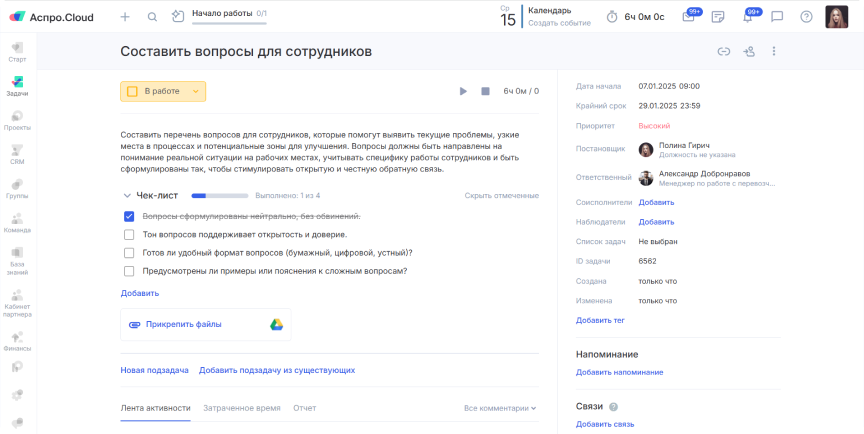Collapse the Чек-лист section chevron
Viewport: 864px width, 434px height.
tap(127, 196)
